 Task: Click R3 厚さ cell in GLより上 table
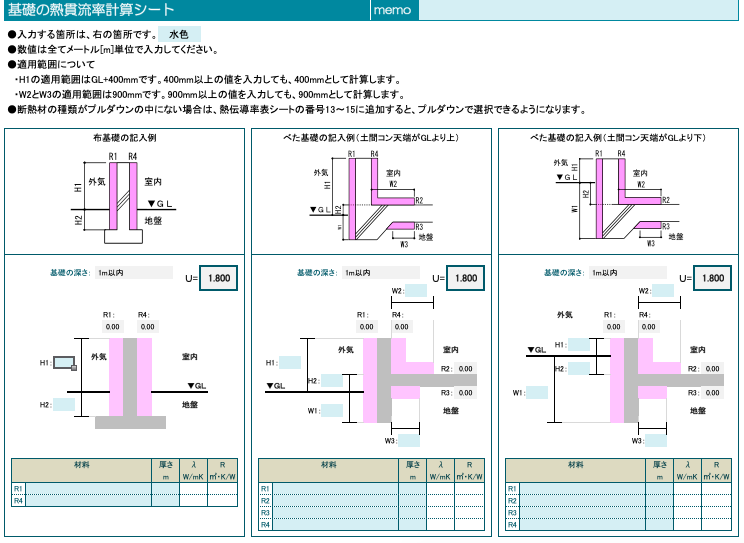click(x=412, y=513)
